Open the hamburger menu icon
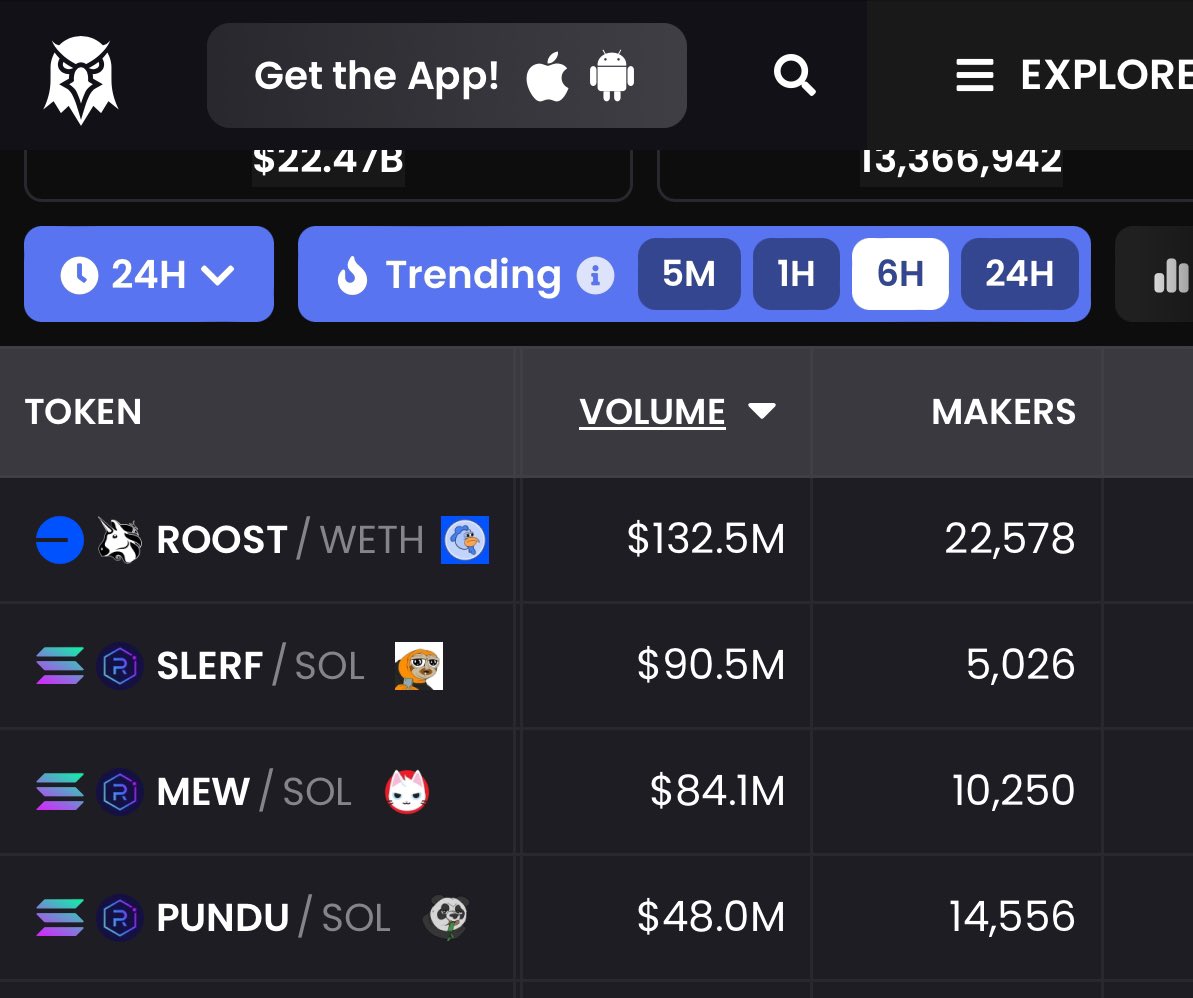The height and width of the screenshot is (998, 1193). (x=975, y=75)
